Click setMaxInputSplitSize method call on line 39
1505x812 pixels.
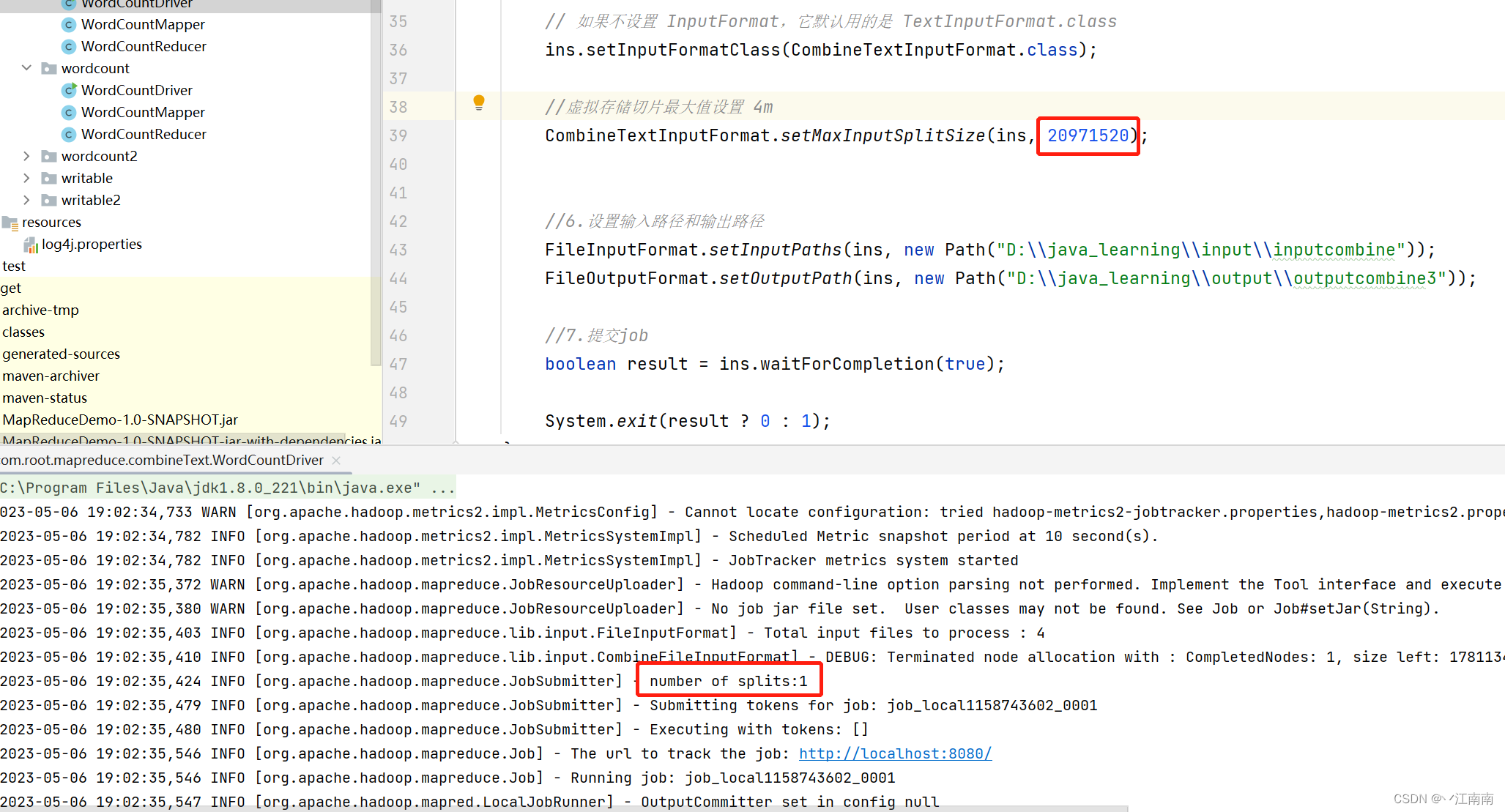pyautogui.click(x=882, y=135)
